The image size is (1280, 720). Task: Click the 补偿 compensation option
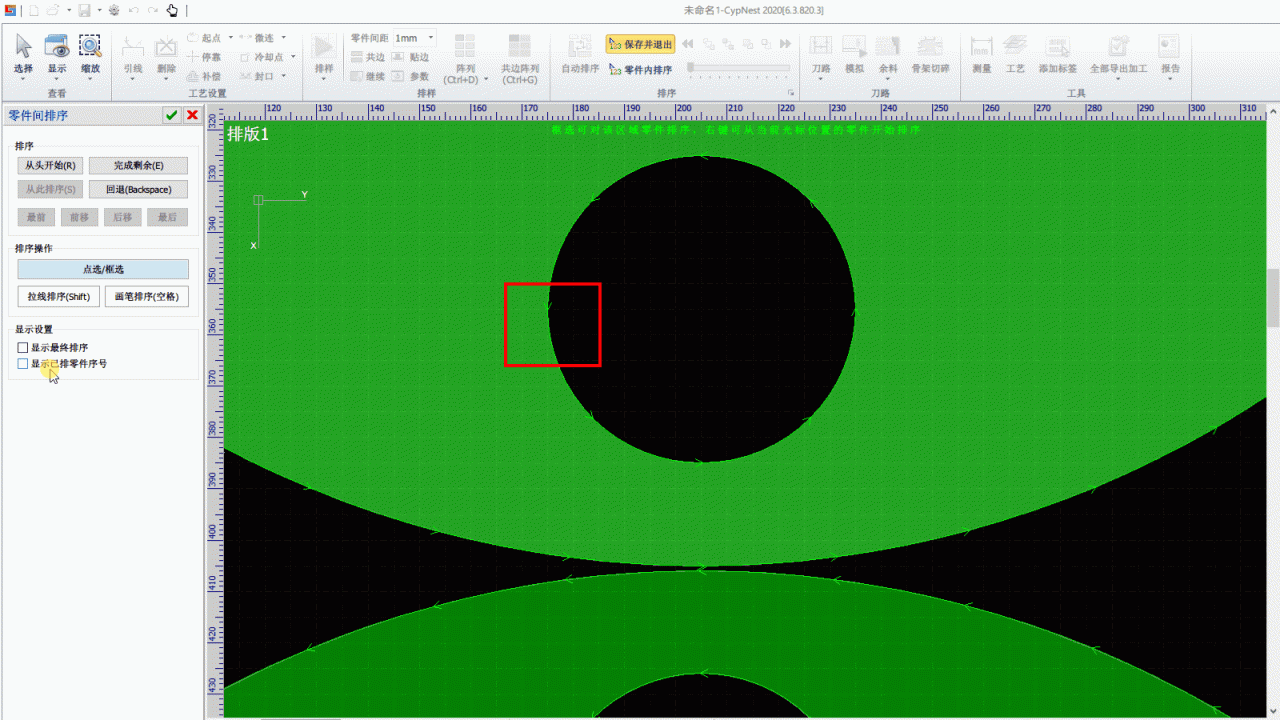(x=204, y=76)
